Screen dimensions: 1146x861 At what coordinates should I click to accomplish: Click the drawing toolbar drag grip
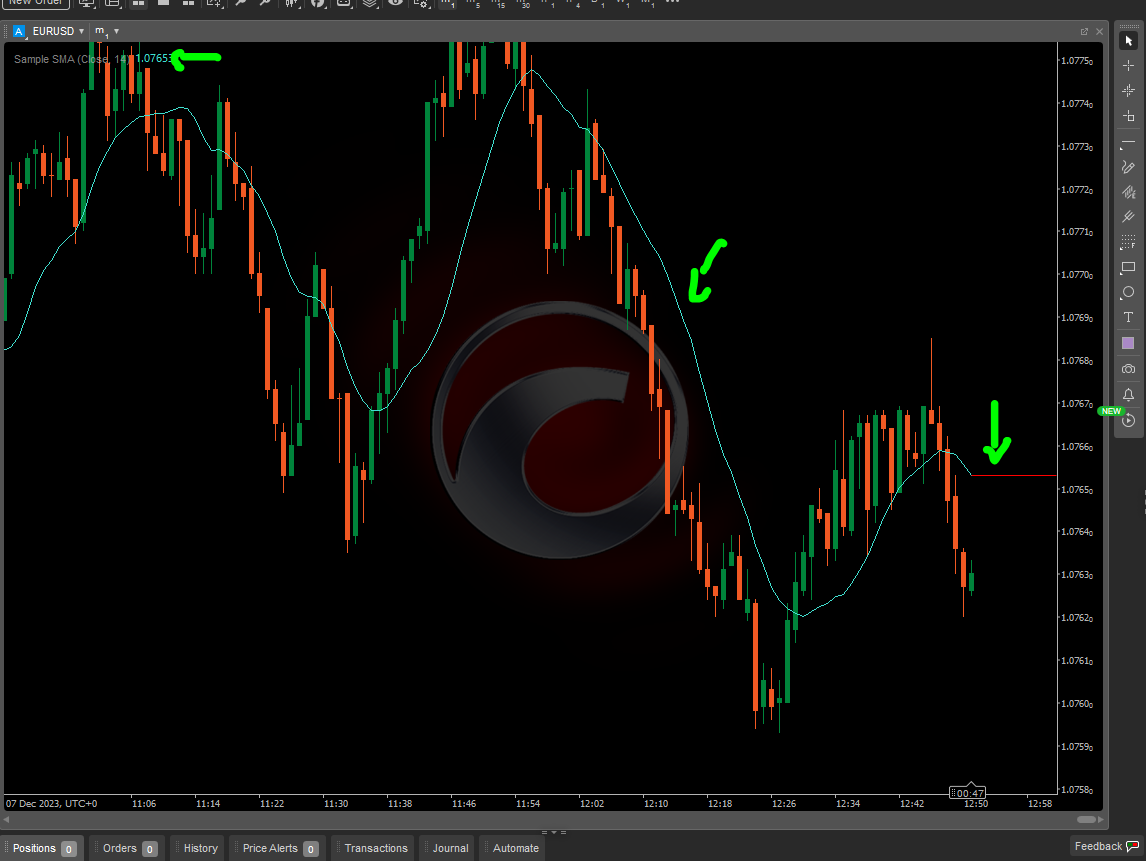coord(1128,26)
